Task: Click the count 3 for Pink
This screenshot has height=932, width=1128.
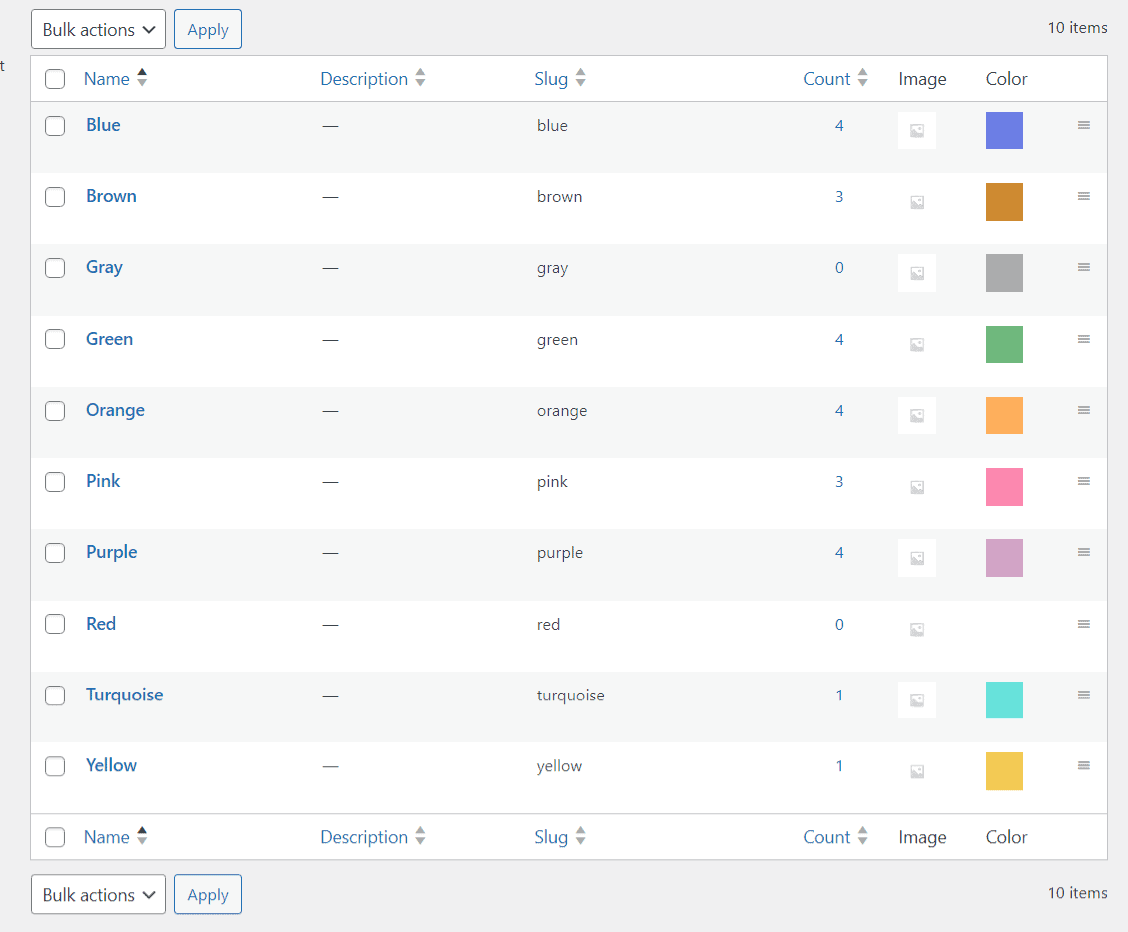Action: click(x=839, y=482)
